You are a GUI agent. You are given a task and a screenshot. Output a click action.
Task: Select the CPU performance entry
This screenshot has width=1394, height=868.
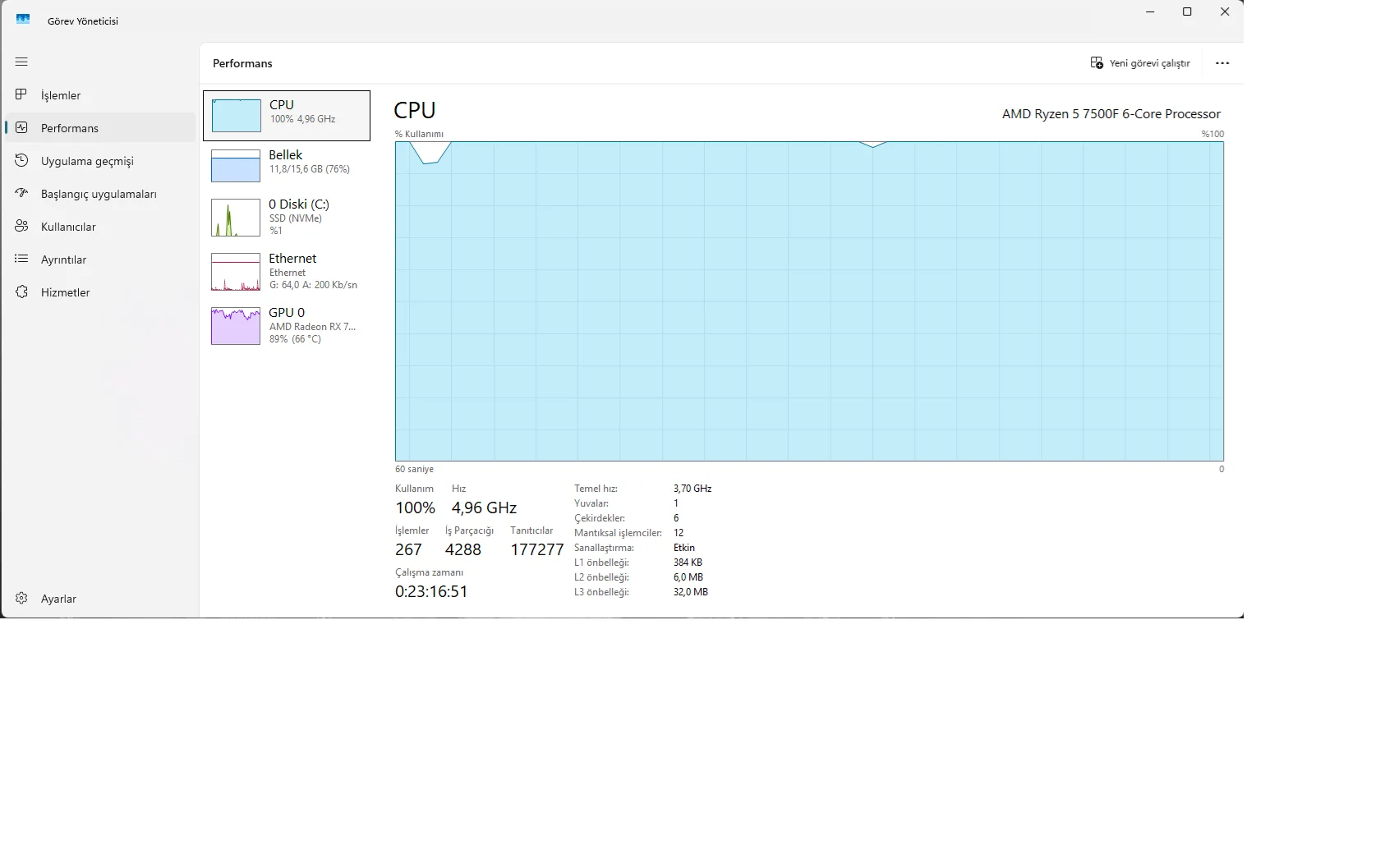point(287,116)
